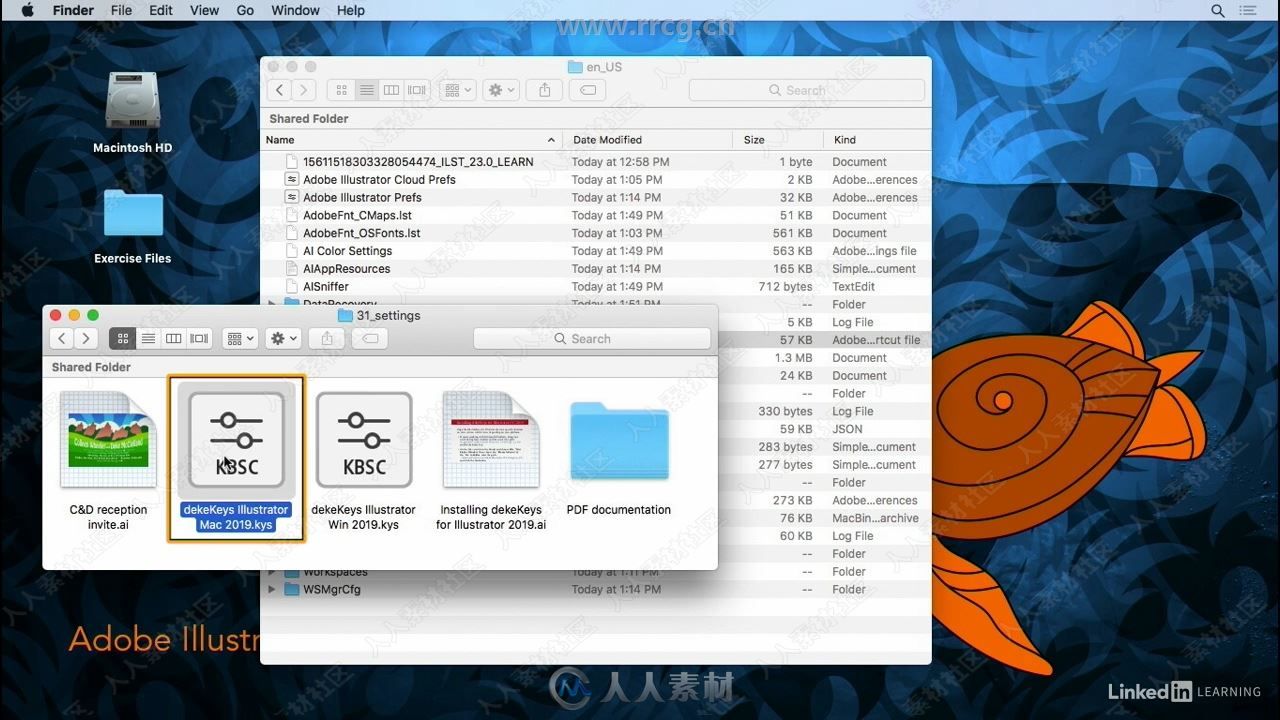The height and width of the screenshot is (720, 1280).
Task: Select AIAppResources file
Action: point(596,269)
